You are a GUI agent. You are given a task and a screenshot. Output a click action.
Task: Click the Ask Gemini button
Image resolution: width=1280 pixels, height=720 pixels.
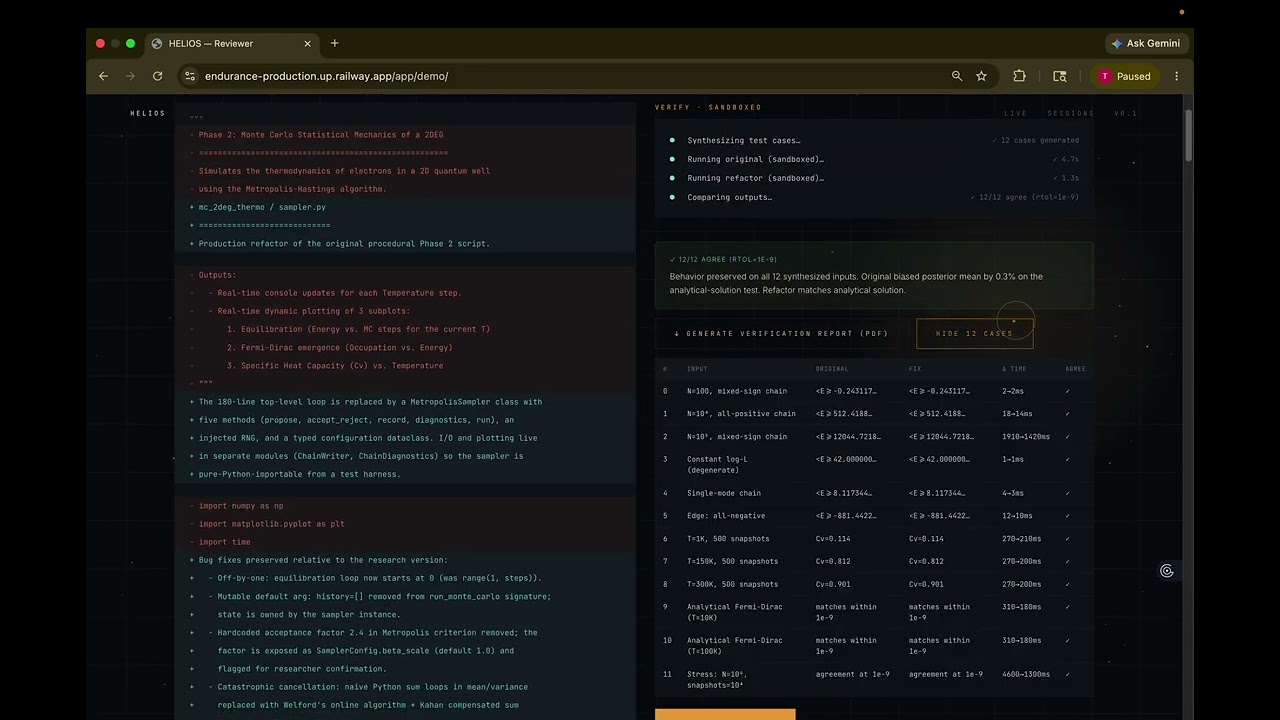(1146, 43)
